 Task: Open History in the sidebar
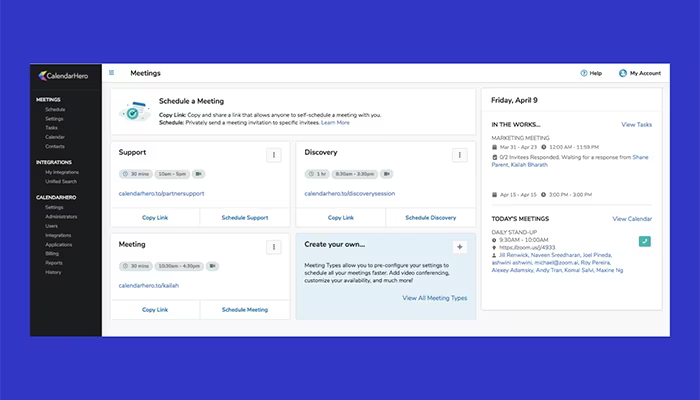point(53,272)
